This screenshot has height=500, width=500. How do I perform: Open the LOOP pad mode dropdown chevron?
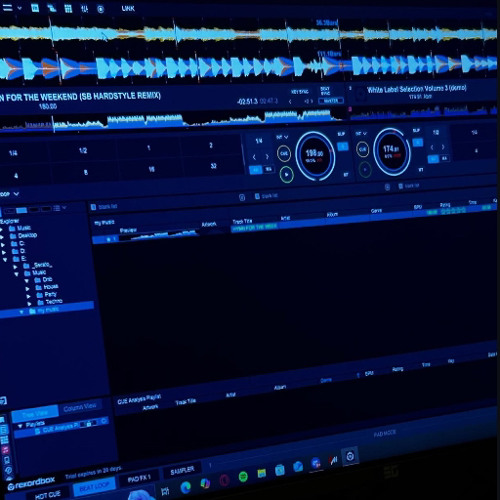(x=16, y=193)
